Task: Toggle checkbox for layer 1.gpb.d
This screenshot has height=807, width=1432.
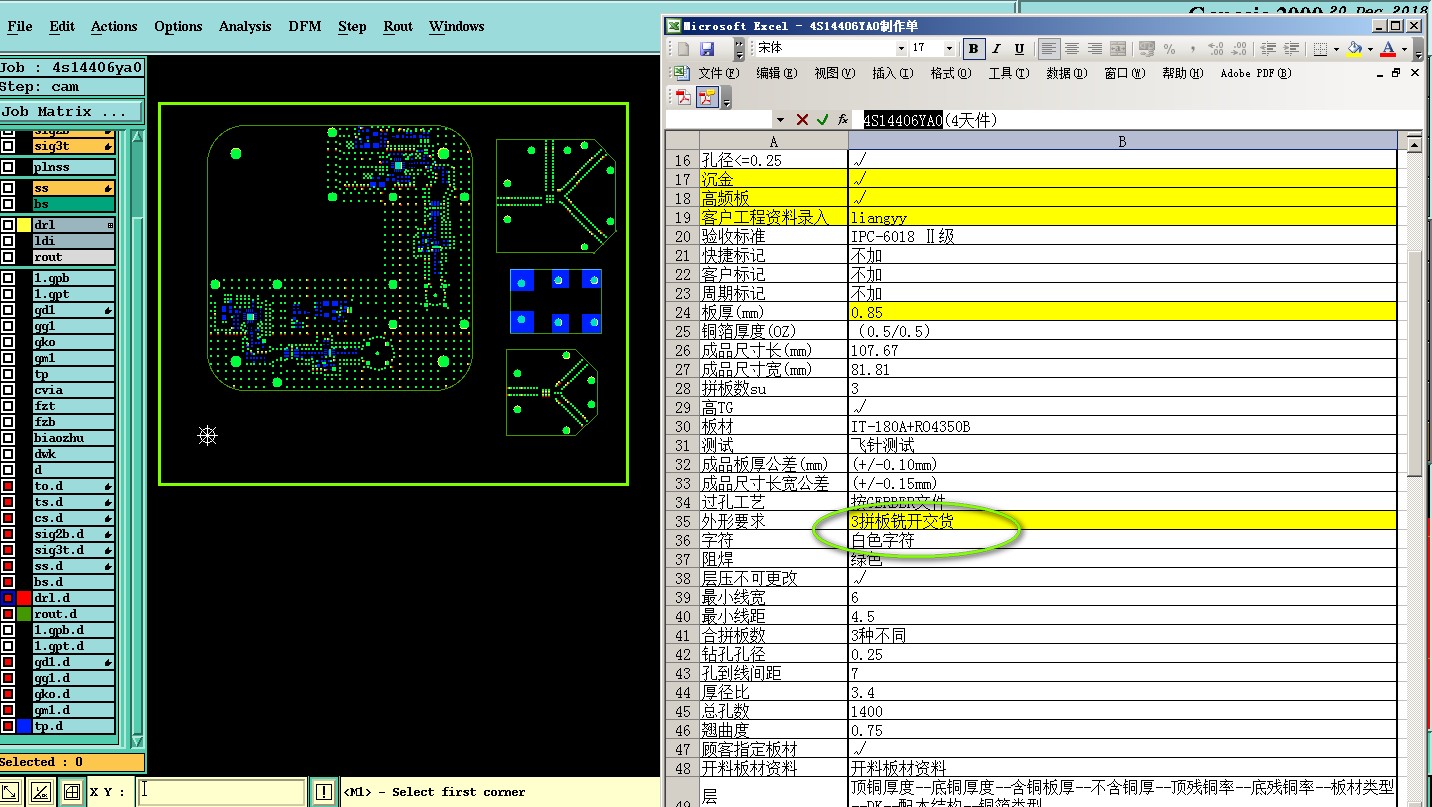Action: (x=8, y=630)
